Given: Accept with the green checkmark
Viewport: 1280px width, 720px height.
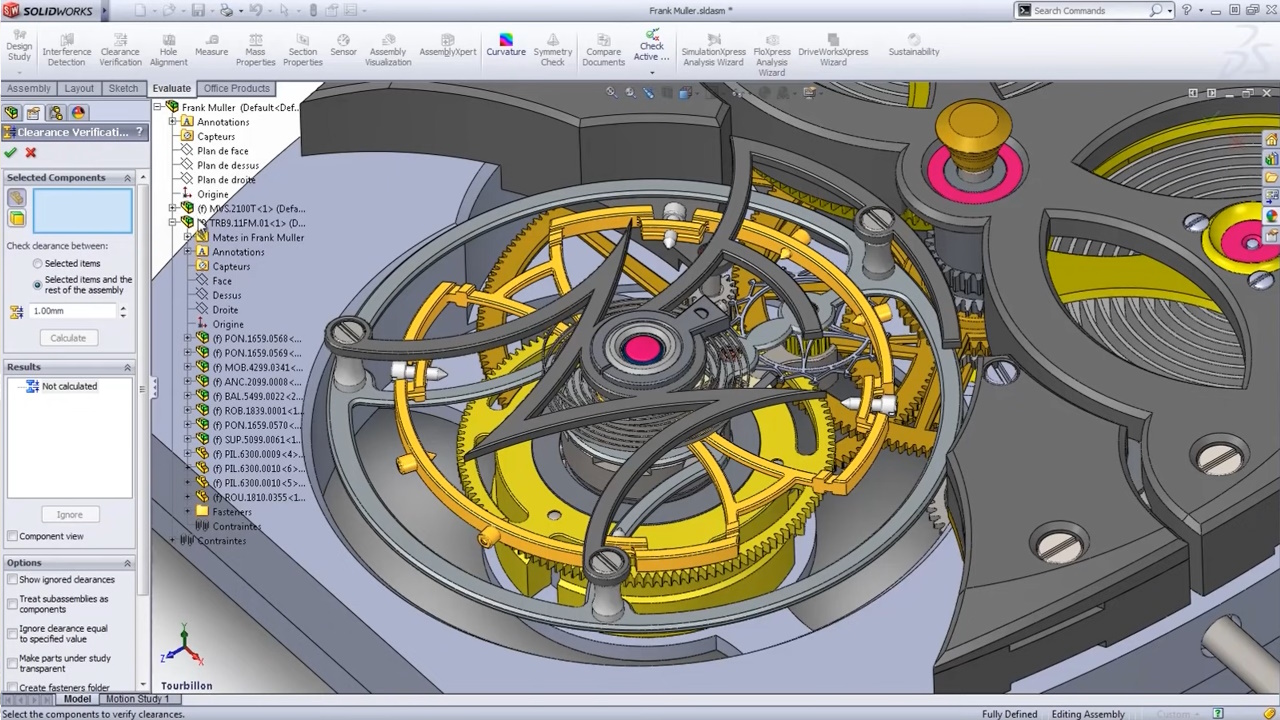Looking at the screenshot, I should 11,153.
